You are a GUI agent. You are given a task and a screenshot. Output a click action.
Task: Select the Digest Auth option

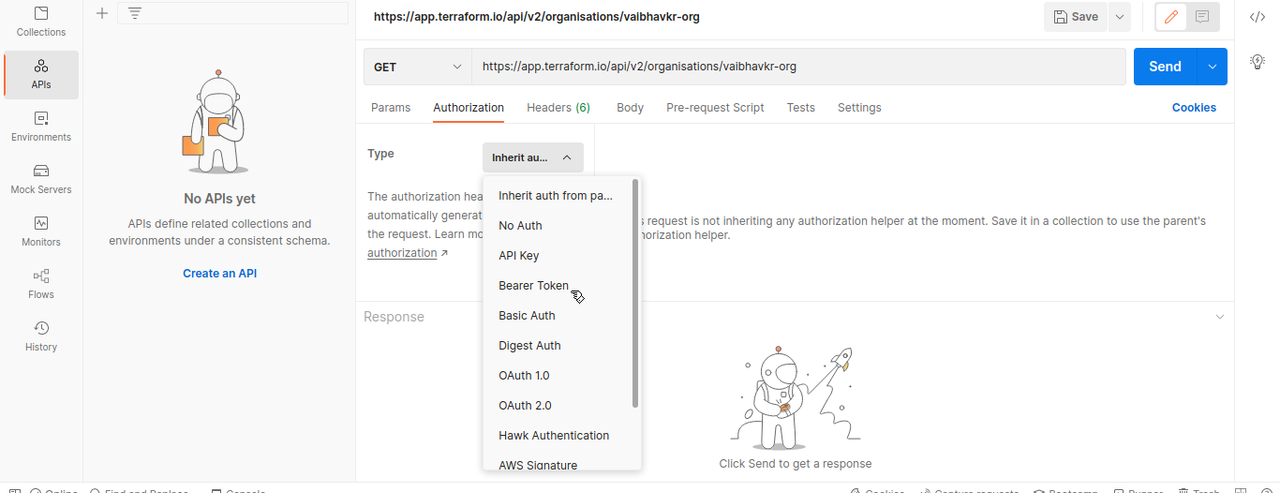tap(558, 346)
